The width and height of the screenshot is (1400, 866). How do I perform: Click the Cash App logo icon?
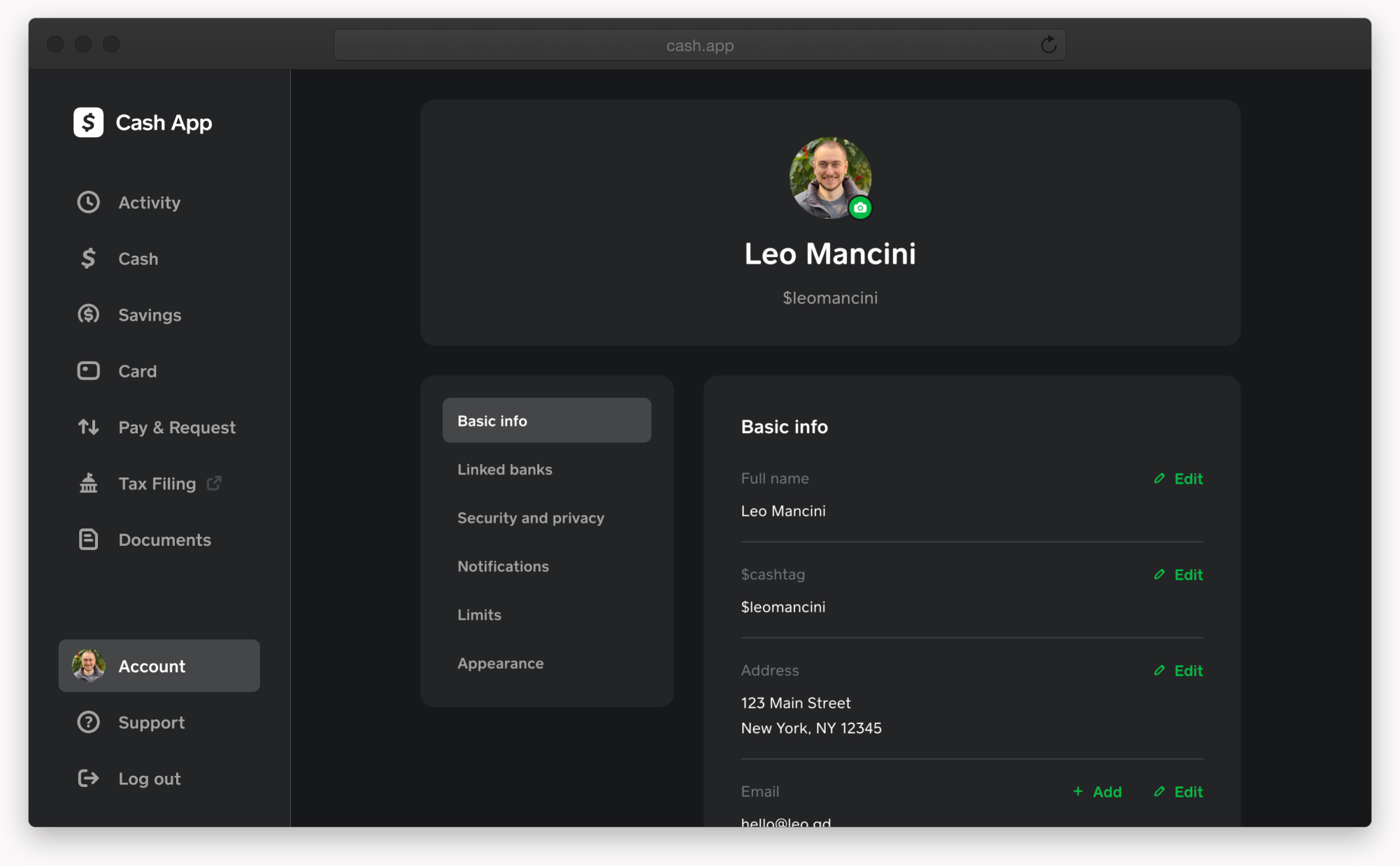(88, 122)
